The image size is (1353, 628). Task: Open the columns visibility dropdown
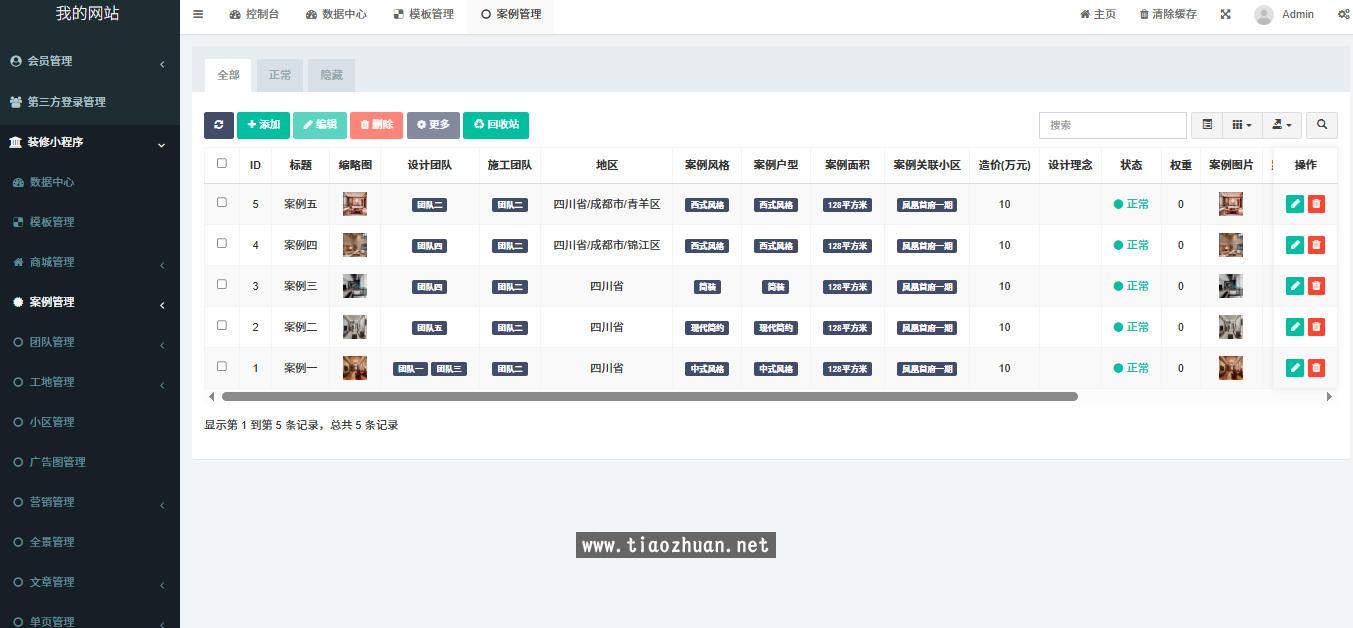(1242, 125)
